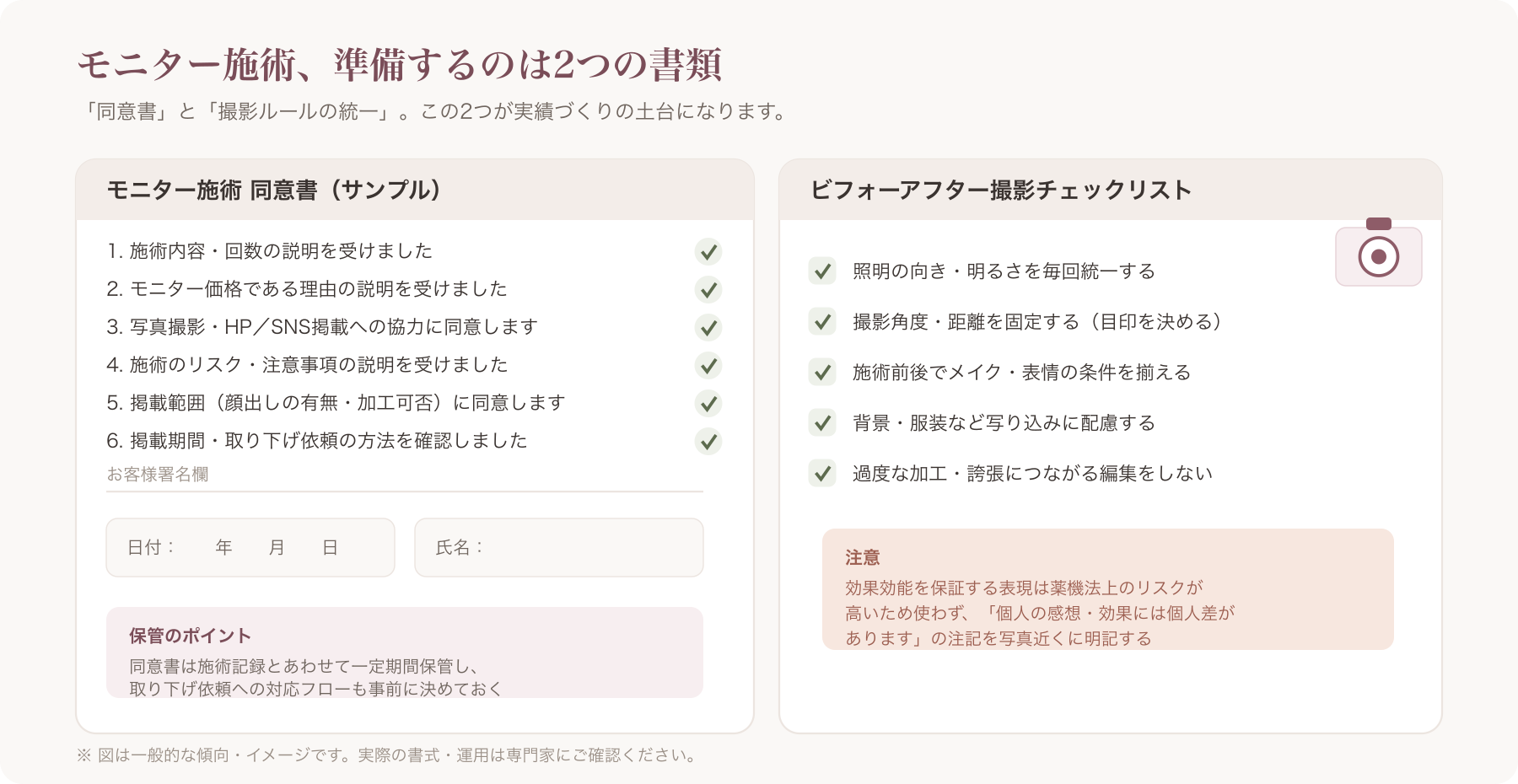This screenshot has height=784, width=1518.
Task: Click text 2. モニター価格である理由の説明を受けました
Action: [x=307, y=288]
